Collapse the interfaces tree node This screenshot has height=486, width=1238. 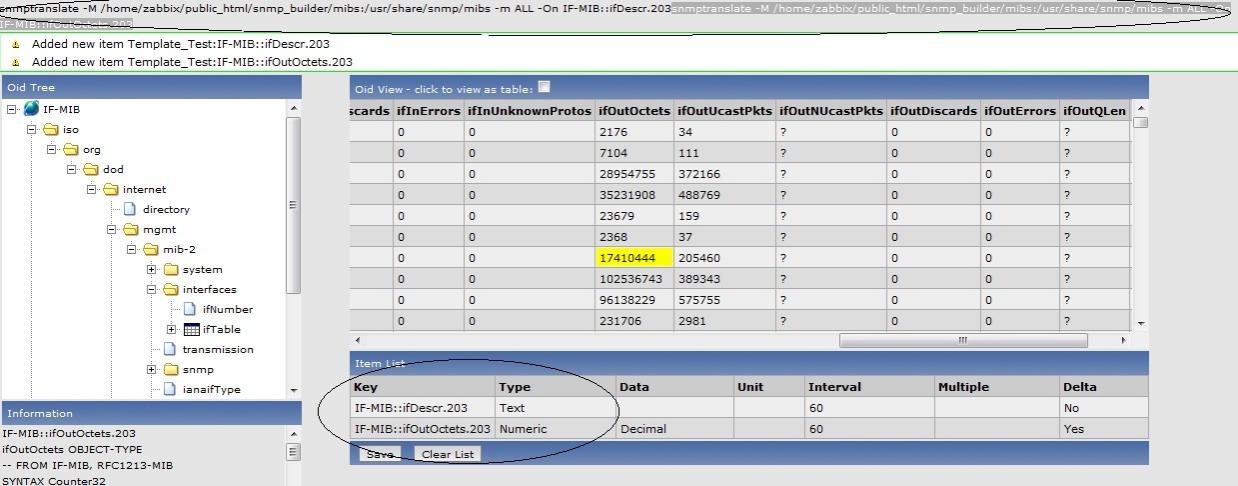click(152, 289)
